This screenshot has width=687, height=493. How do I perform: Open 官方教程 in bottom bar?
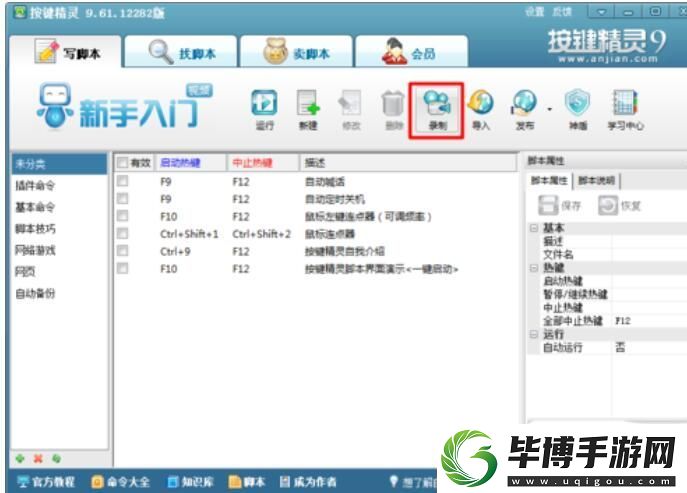click(46, 482)
